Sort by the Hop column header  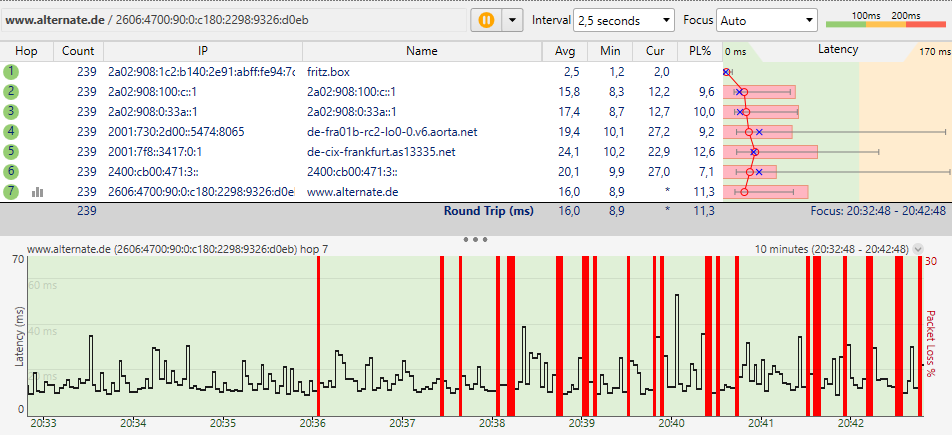tap(26, 51)
